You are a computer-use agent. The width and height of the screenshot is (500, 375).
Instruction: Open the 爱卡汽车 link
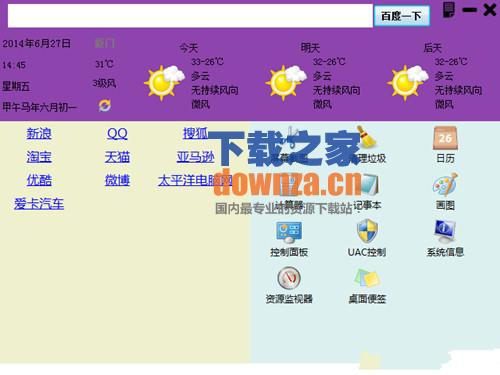click(x=39, y=204)
